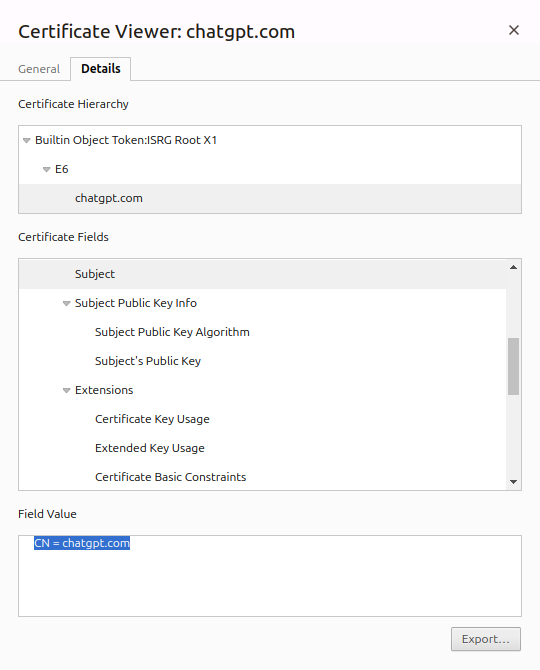Viewport: 540px width, 670px height.
Task: Click the Export... button
Action: click(486, 639)
